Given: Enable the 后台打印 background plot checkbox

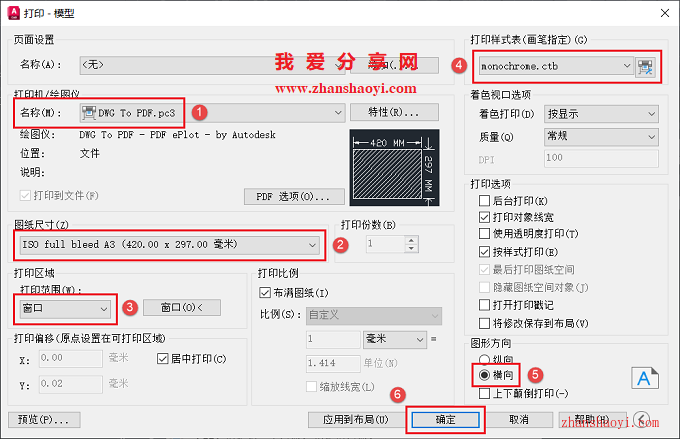Looking at the screenshot, I should (x=484, y=200).
